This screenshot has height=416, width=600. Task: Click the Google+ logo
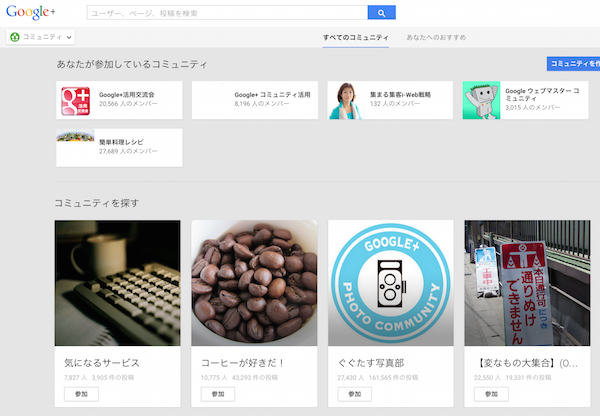pyautogui.click(x=31, y=12)
